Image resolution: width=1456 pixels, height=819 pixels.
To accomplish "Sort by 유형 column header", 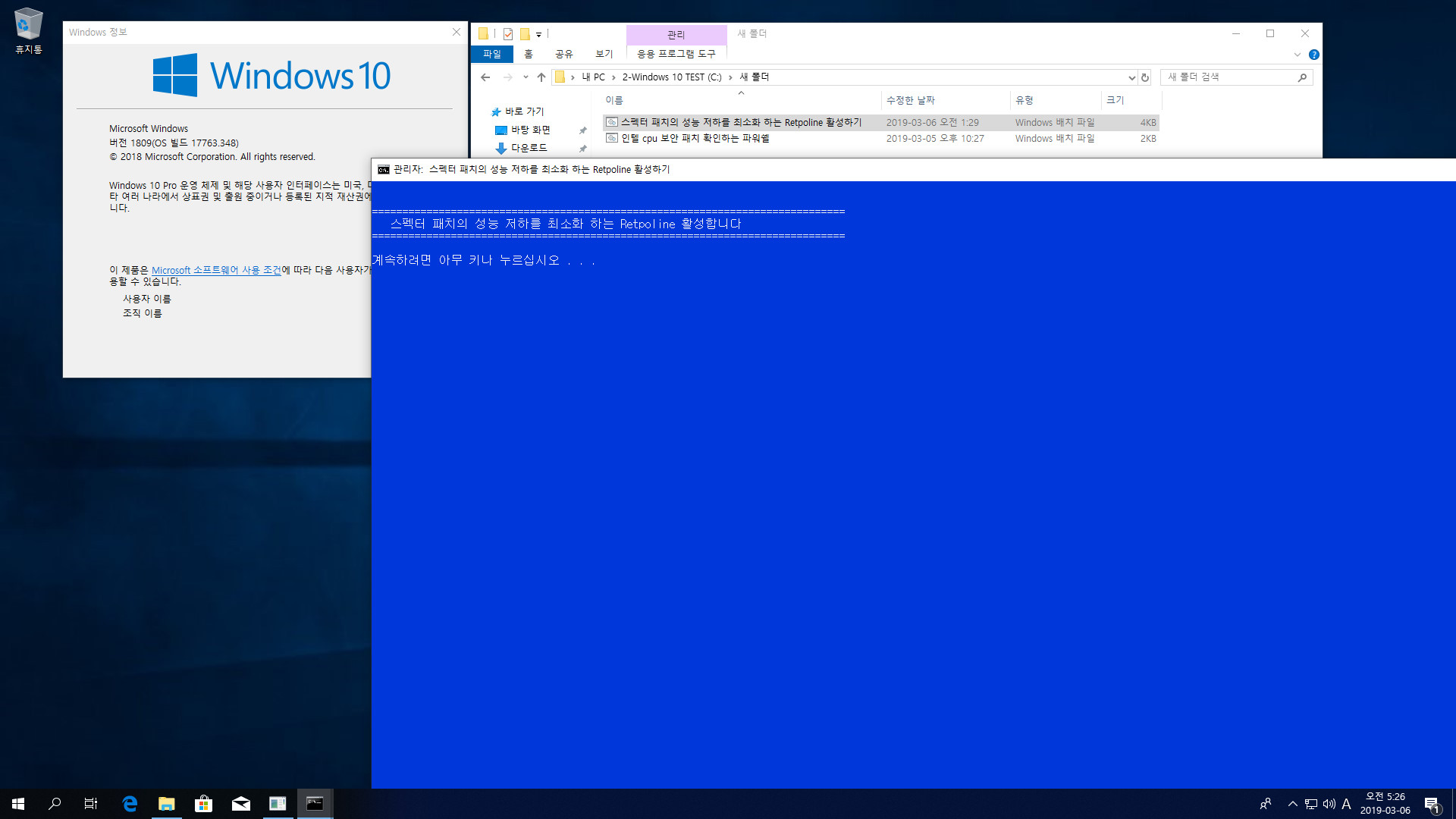I will [x=1056, y=100].
